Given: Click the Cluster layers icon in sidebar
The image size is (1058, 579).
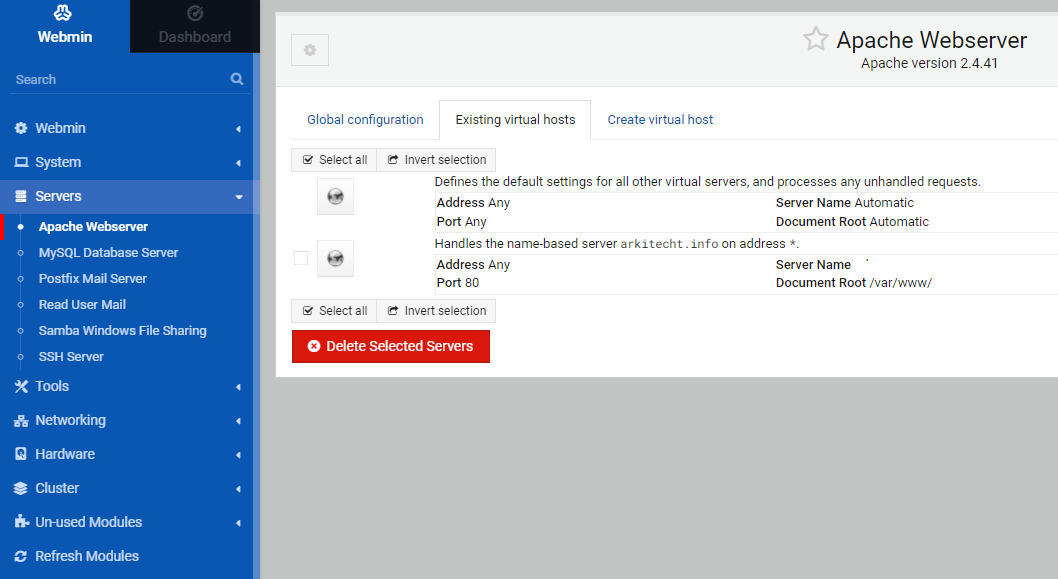Looking at the screenshot, I should click(21, 488).
